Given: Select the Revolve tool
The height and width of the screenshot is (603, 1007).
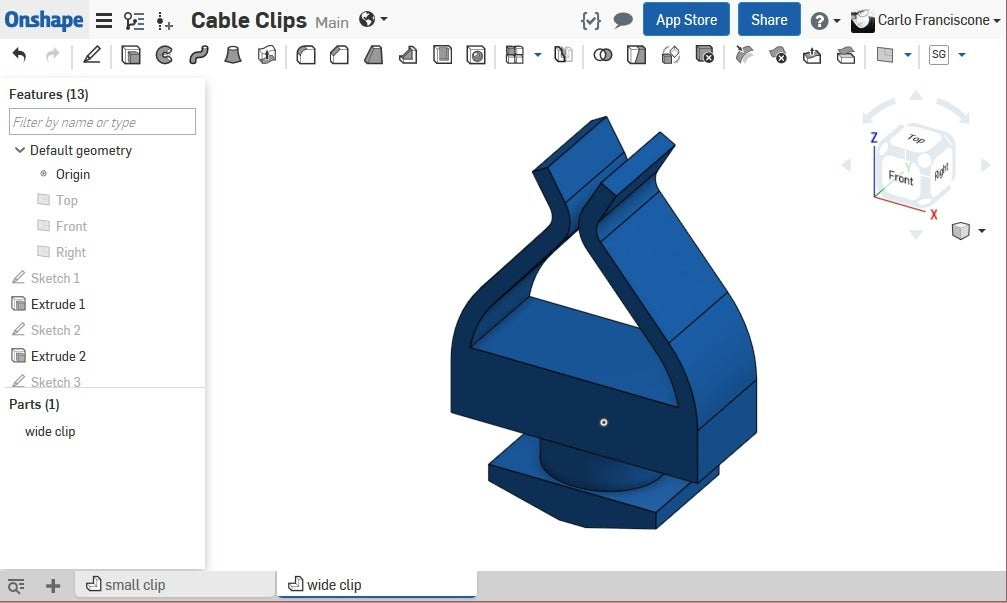Looking at the screenshot, I should pos(163,55).
